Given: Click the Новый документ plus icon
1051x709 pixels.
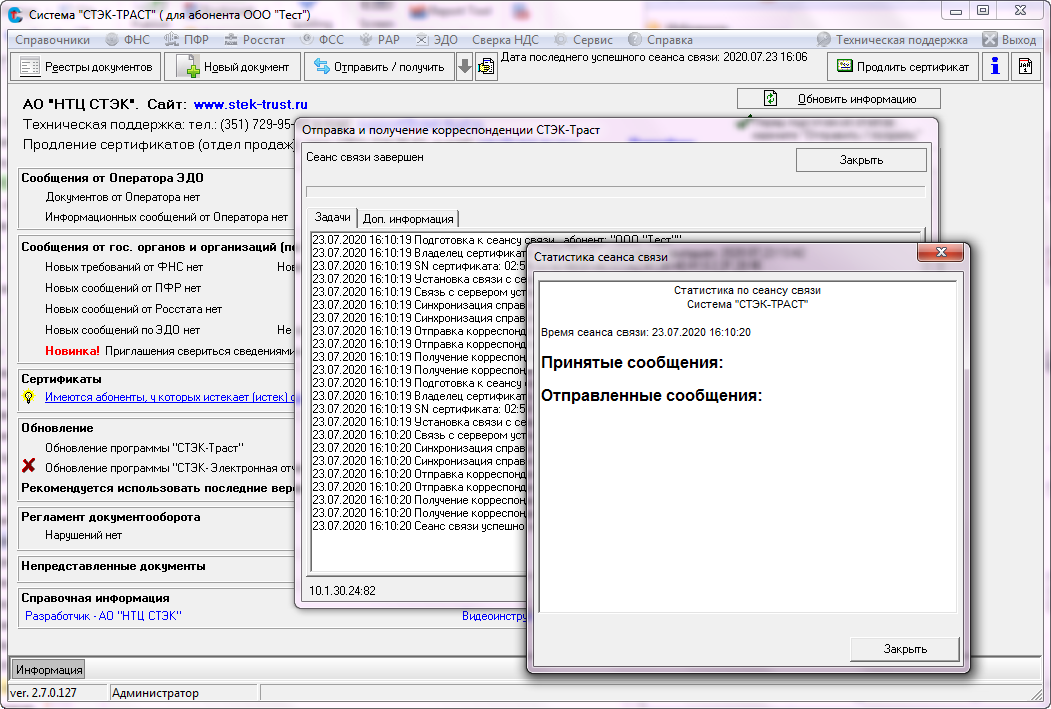Looking at the screenshot, I should pos(188,67).
